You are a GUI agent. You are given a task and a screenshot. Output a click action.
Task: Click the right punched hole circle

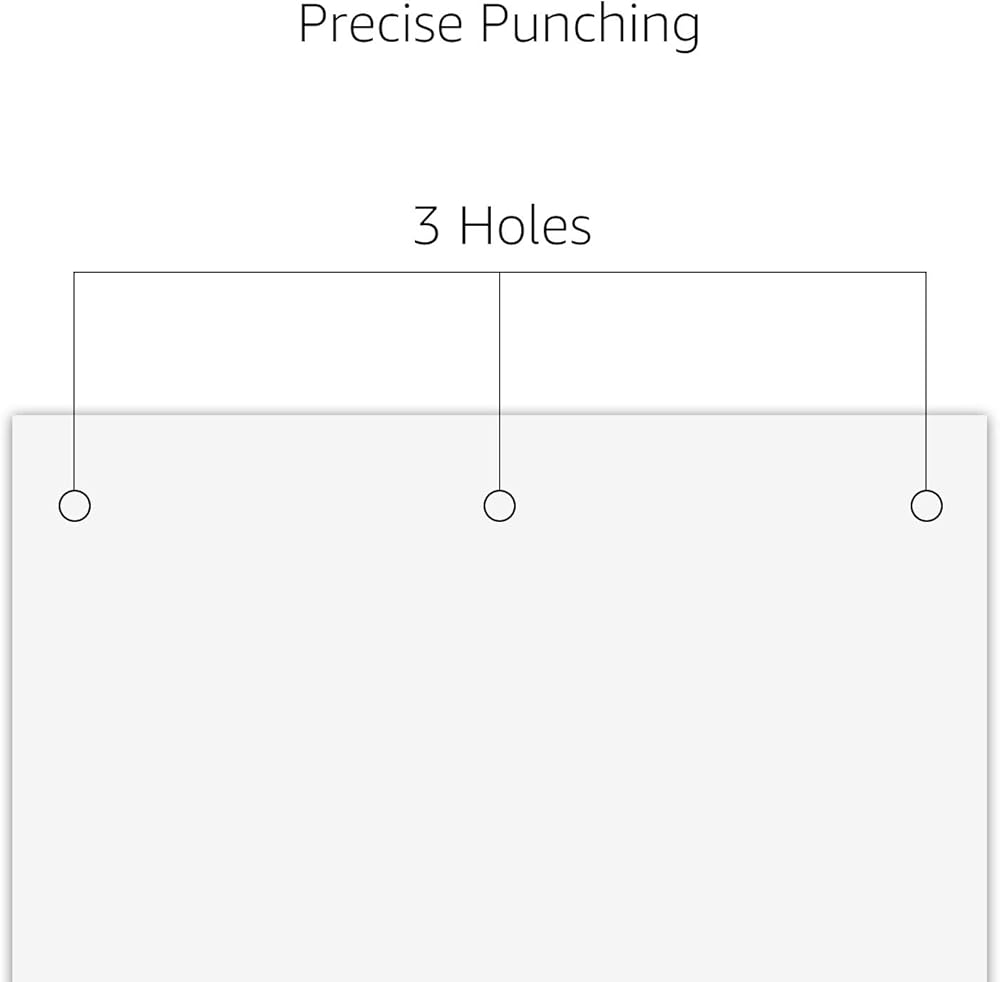(926, 506)
